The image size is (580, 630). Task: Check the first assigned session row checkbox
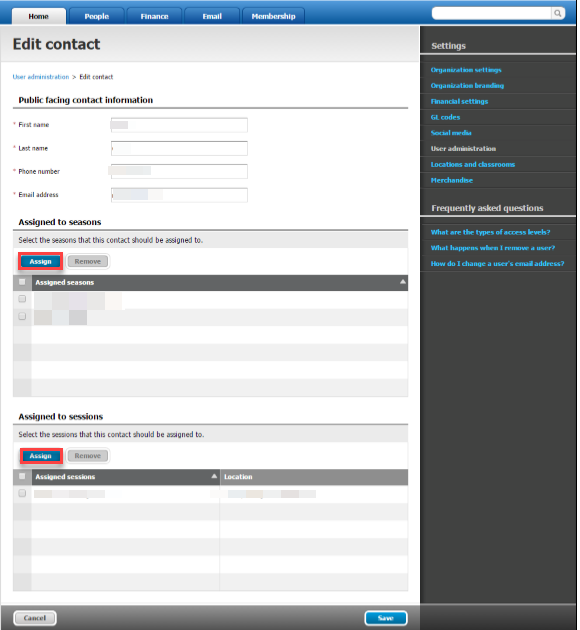(x=22, y=493)
